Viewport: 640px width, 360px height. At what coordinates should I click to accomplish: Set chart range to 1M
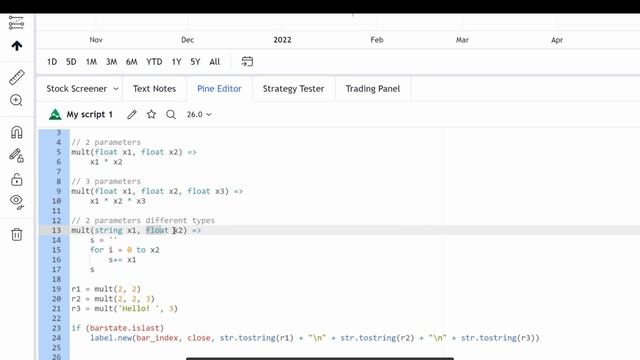pos(91,62)
